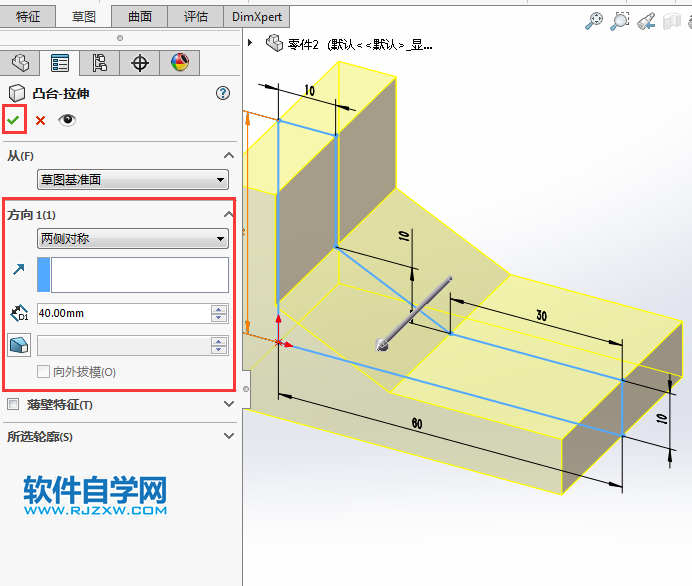
Task: Click the help question mark icon
Action: 223,93
